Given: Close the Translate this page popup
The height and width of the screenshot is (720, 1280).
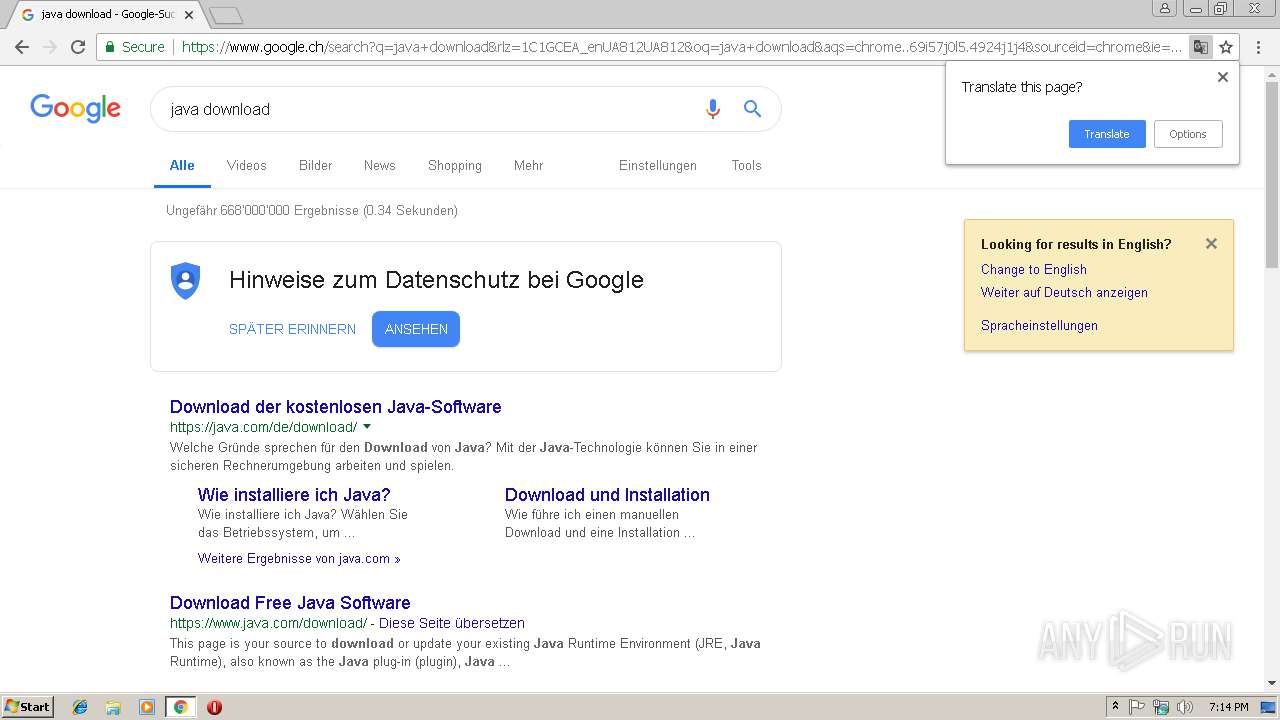Looking at the screenshot, I should (1222, 77).
